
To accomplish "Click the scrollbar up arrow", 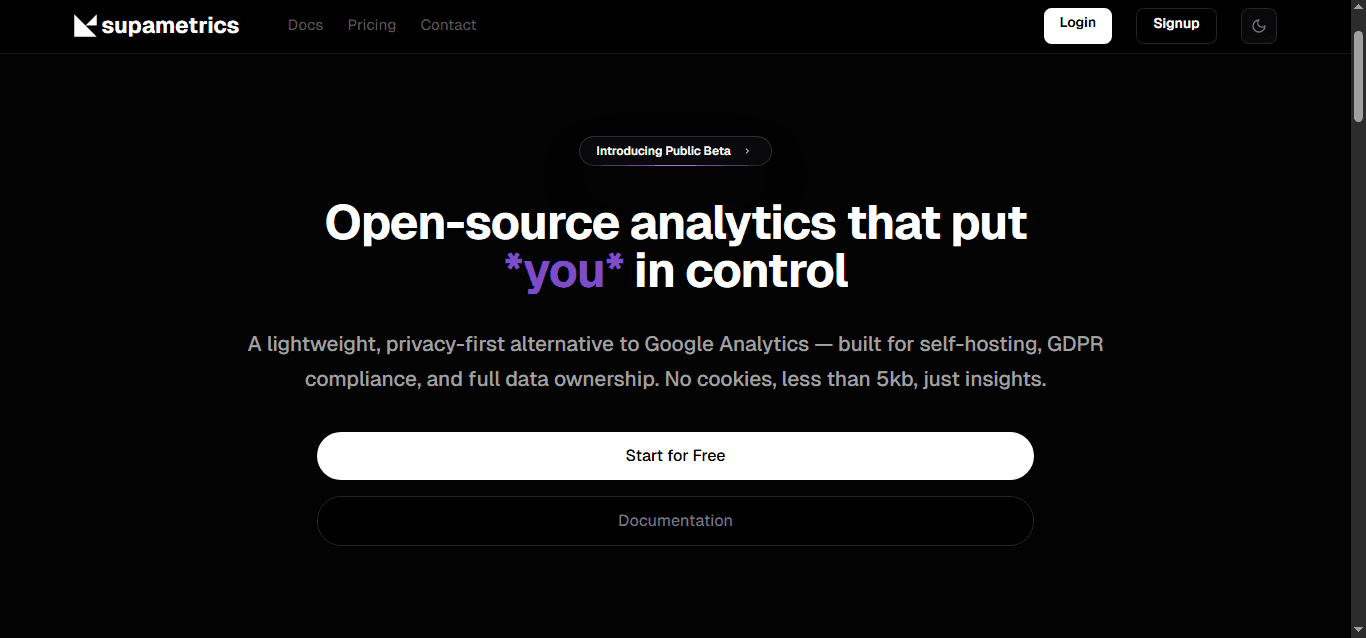I will [x=1358, y=8].
